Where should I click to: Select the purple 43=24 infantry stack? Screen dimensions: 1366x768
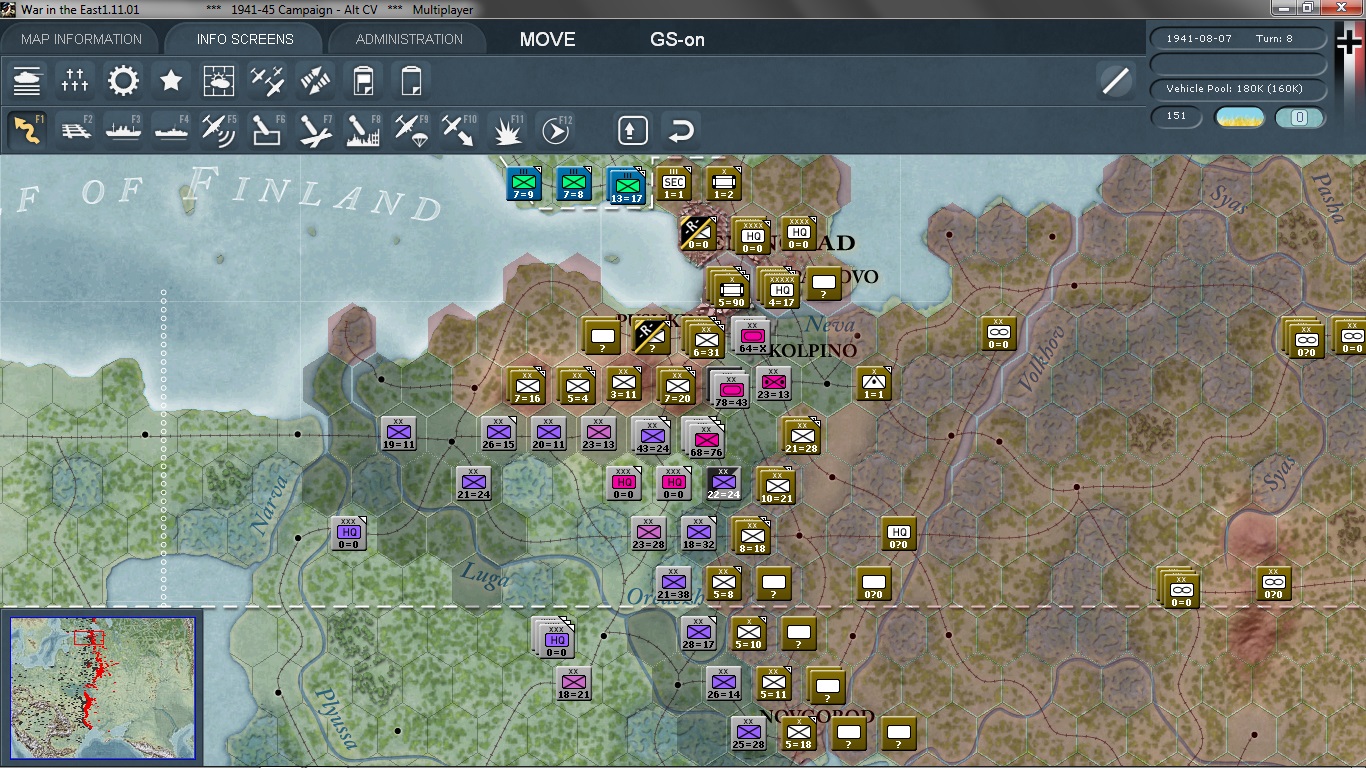(x=652, y=436)
